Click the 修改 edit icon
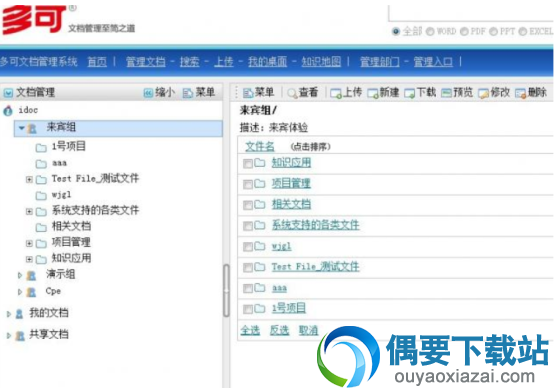This screenshot has height=388, width=560. (x=484, y=93)
